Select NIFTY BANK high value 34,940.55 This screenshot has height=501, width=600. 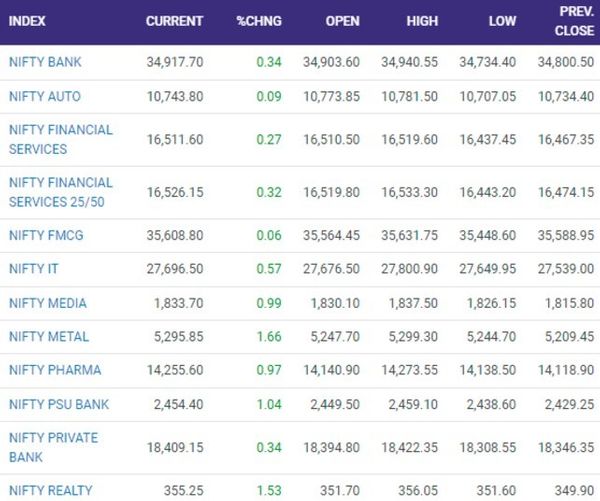pos(409,62)
